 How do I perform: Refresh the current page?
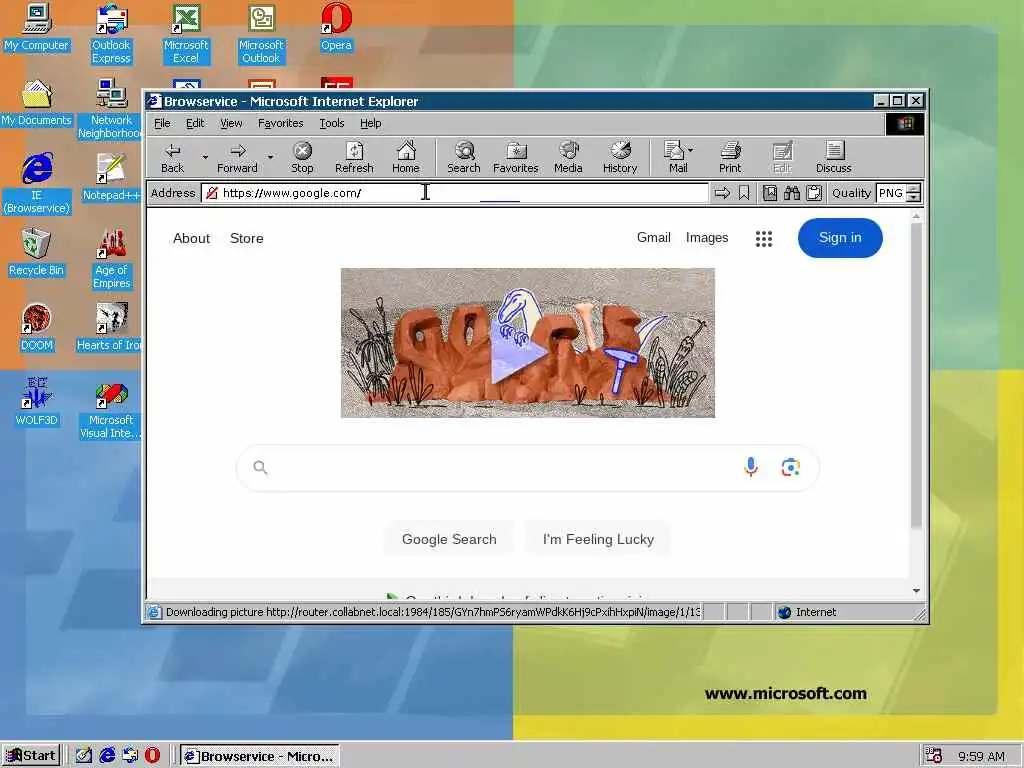[354, 158]
